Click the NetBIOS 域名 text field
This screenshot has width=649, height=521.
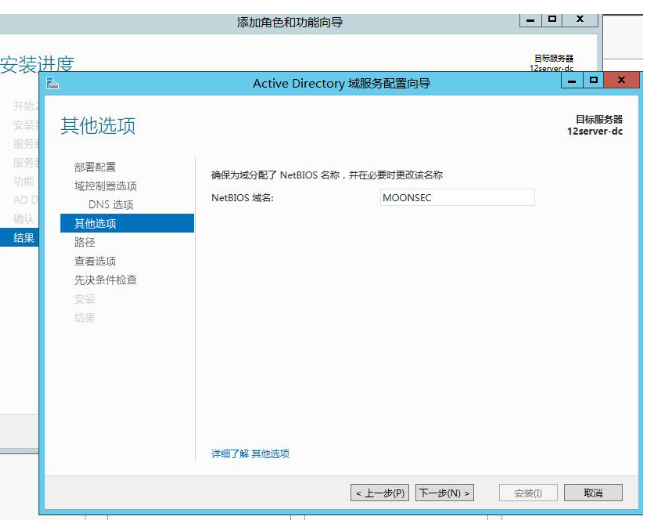pyautogui.click(x=456, y=198)
